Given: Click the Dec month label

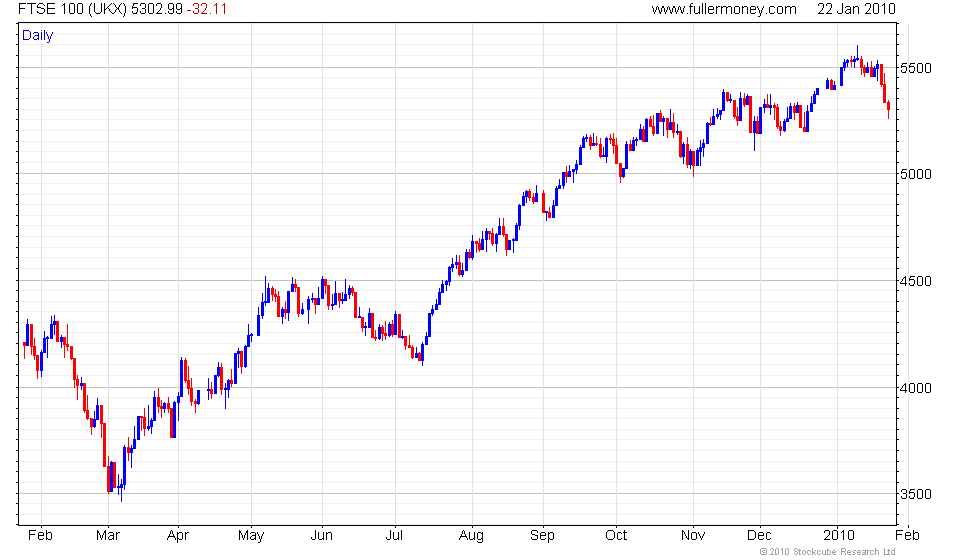Looking at the screenshot, I should point(759,536).
